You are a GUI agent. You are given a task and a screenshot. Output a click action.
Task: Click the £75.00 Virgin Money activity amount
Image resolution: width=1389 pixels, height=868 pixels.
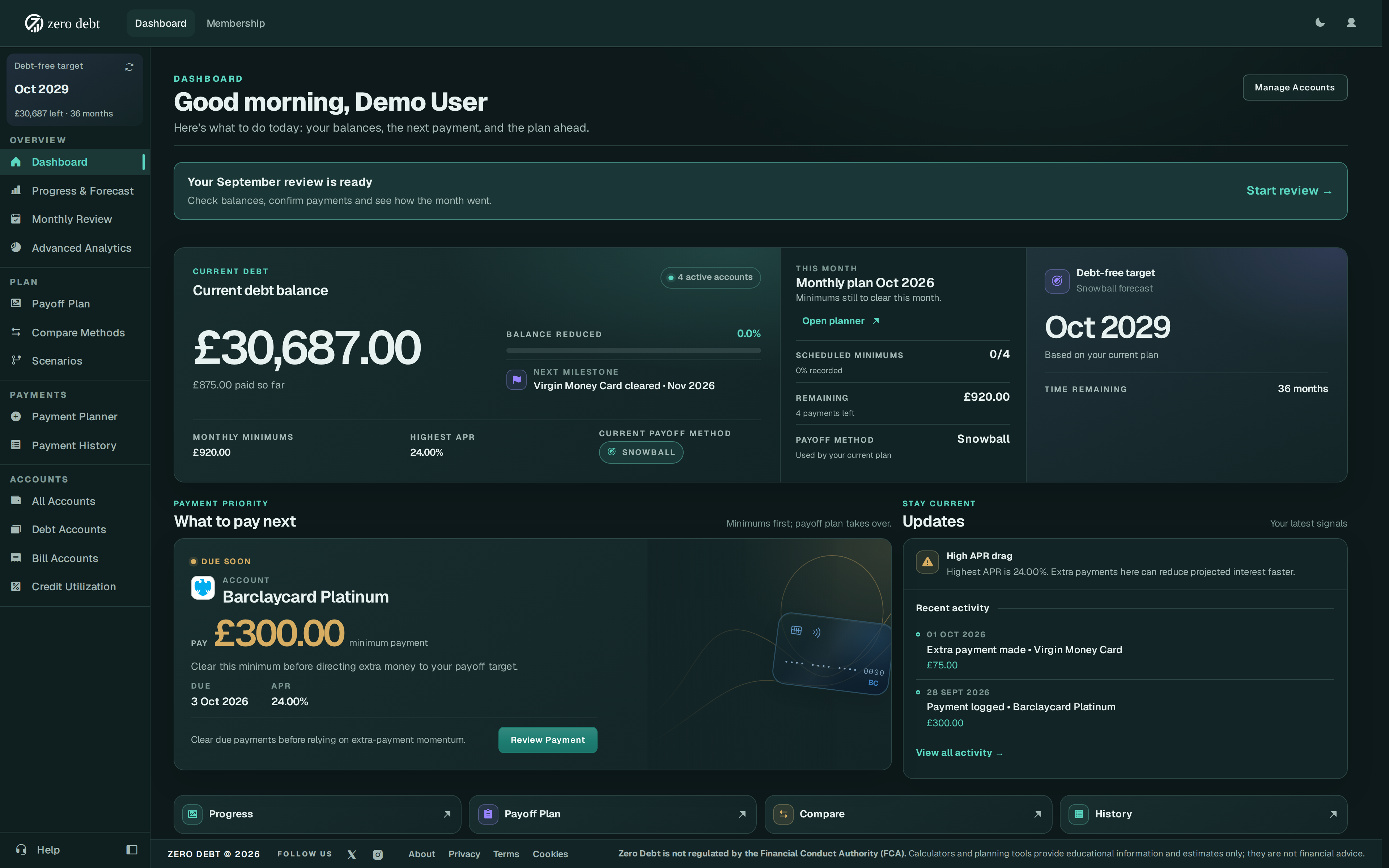(942, 665)
